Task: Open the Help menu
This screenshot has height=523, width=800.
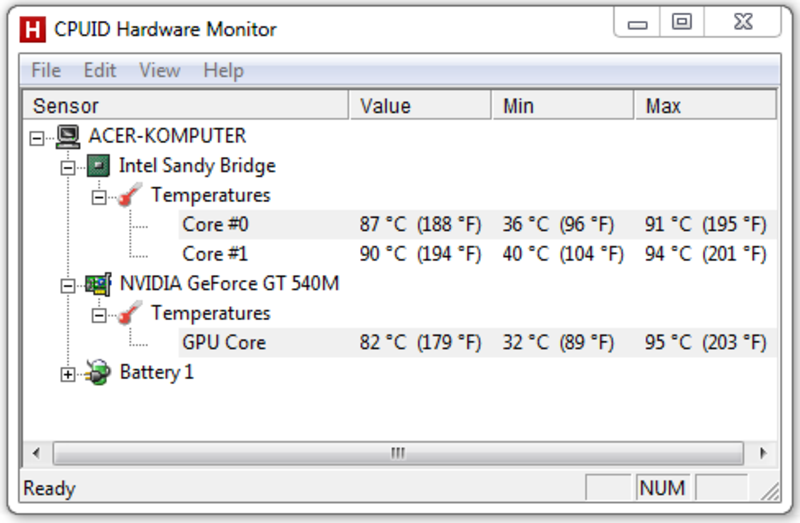Action: coord(223,70)
